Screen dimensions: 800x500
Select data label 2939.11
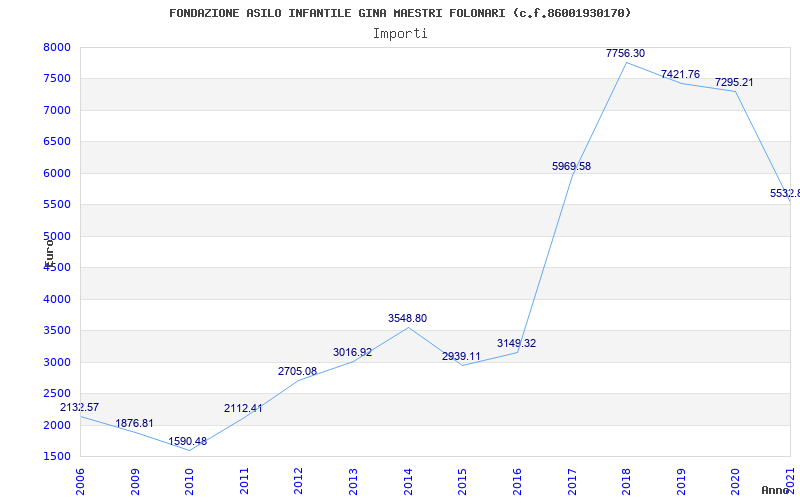pyautogui.click(x=461, y=356)
